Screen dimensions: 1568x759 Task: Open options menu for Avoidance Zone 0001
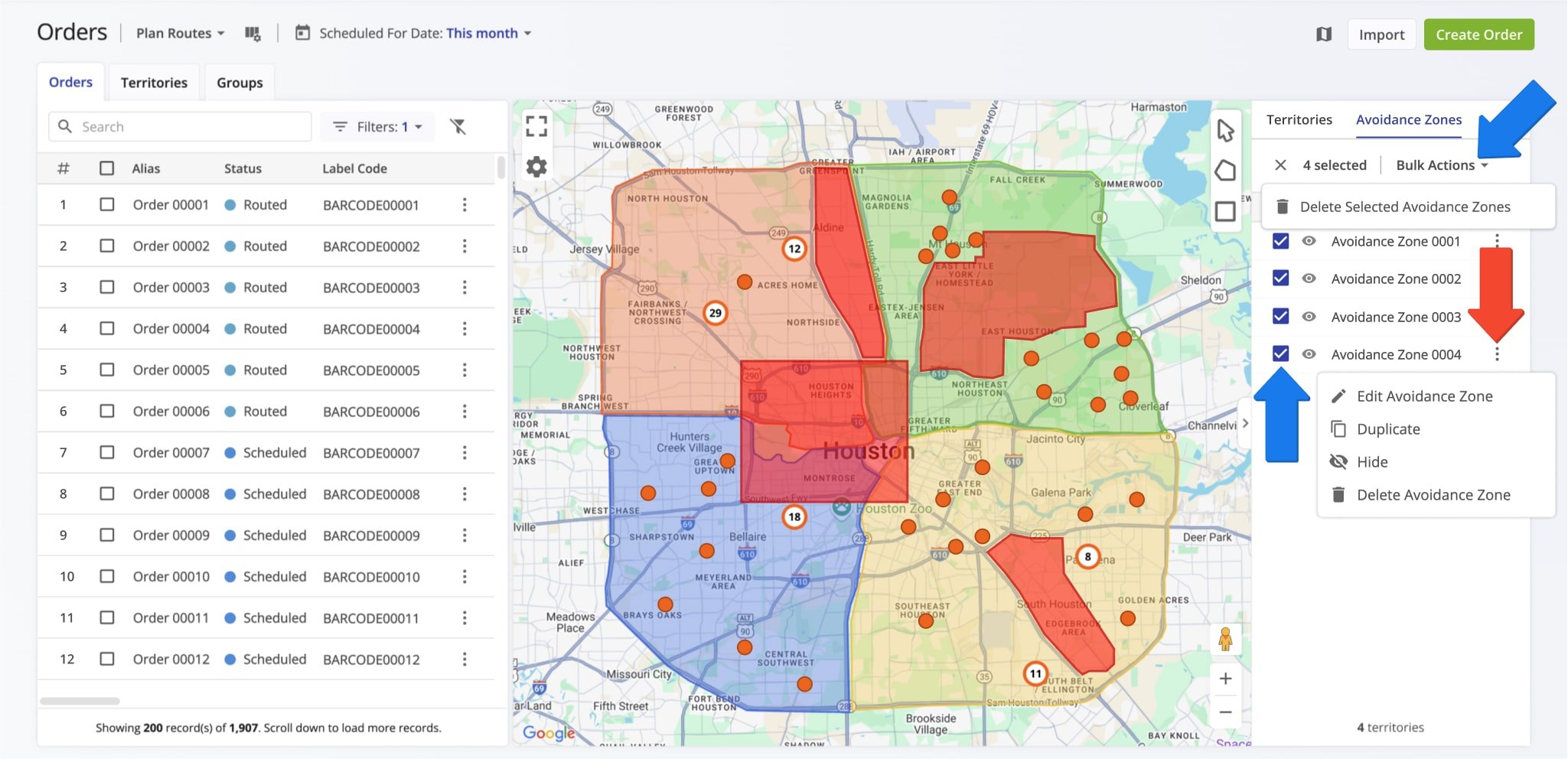(1498, 241)
